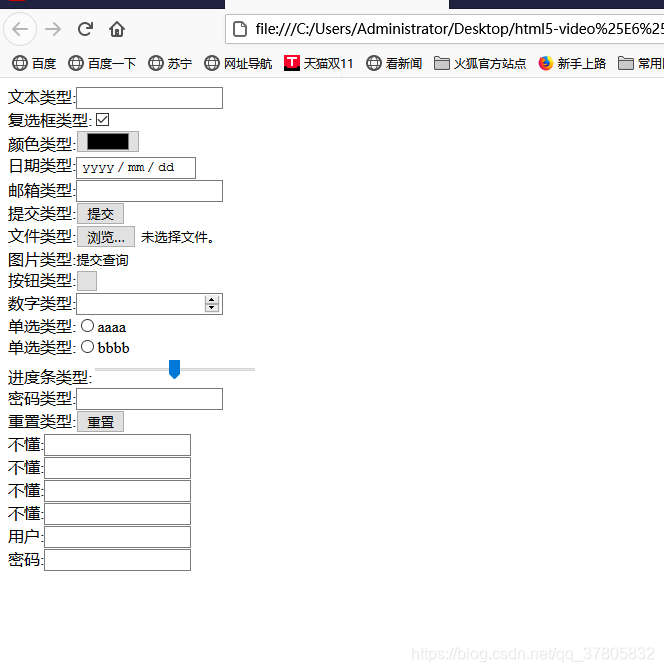Decrease number with the down spinner arrow
The image size is (664, 672).
point(212,308)
